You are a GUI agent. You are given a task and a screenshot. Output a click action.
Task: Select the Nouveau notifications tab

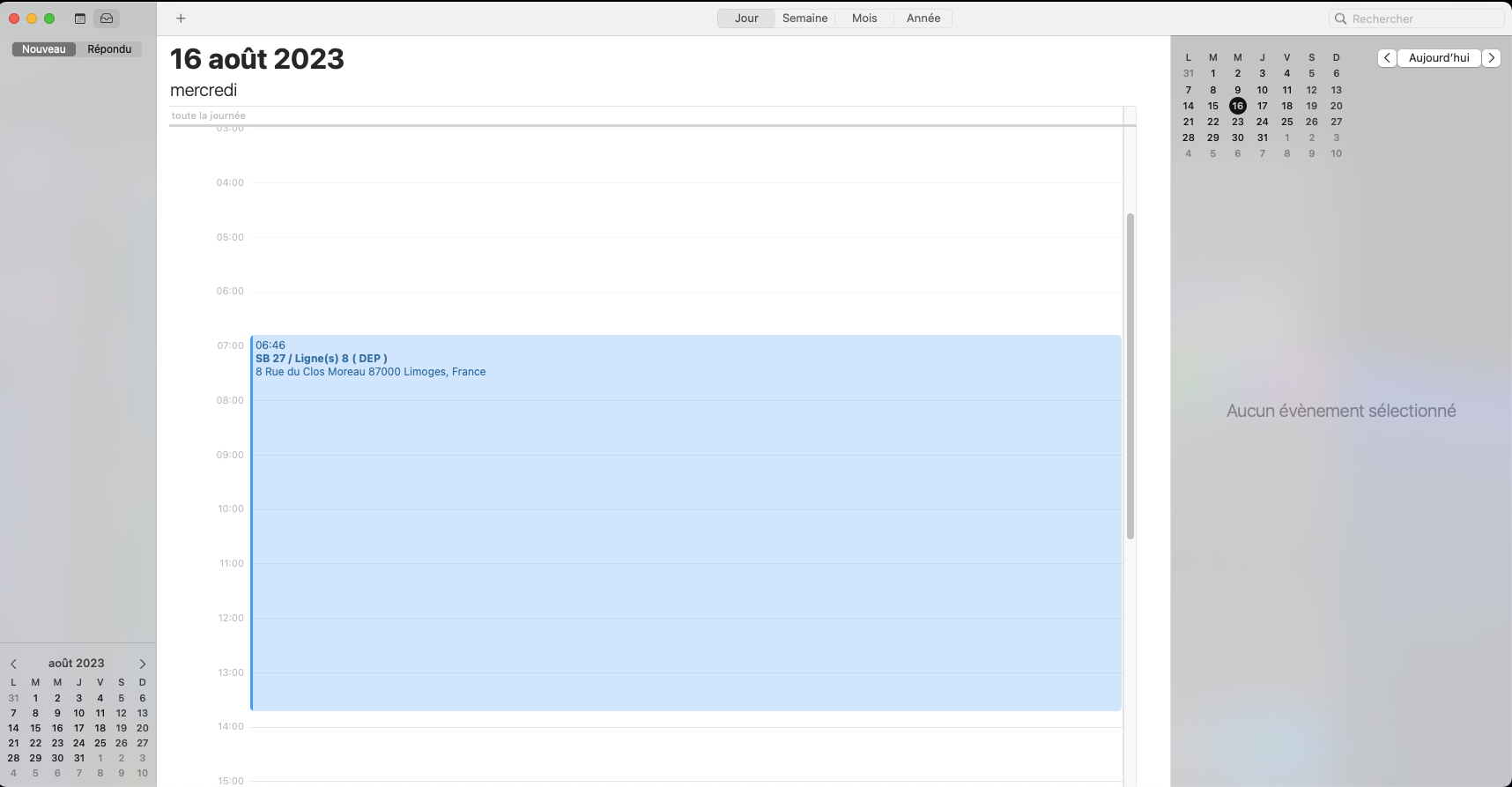tap(44, 49)
